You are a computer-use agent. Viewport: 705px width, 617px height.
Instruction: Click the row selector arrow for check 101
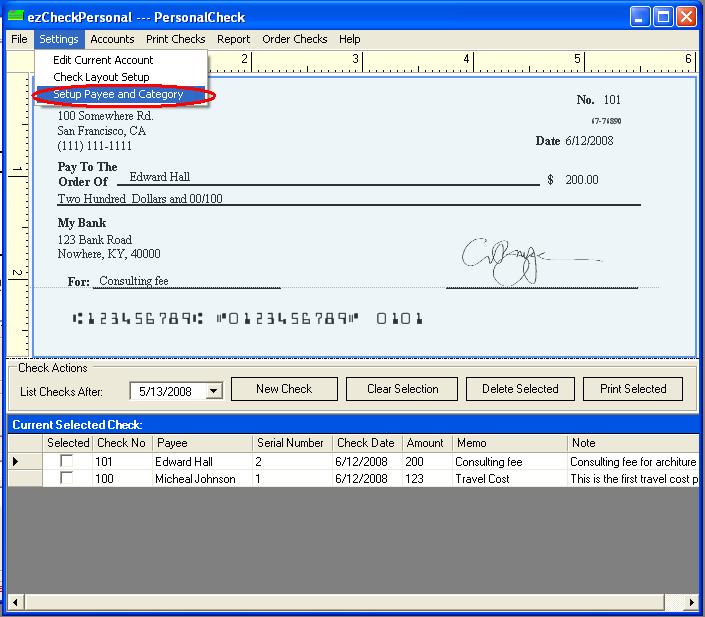[x=25, y=461]
